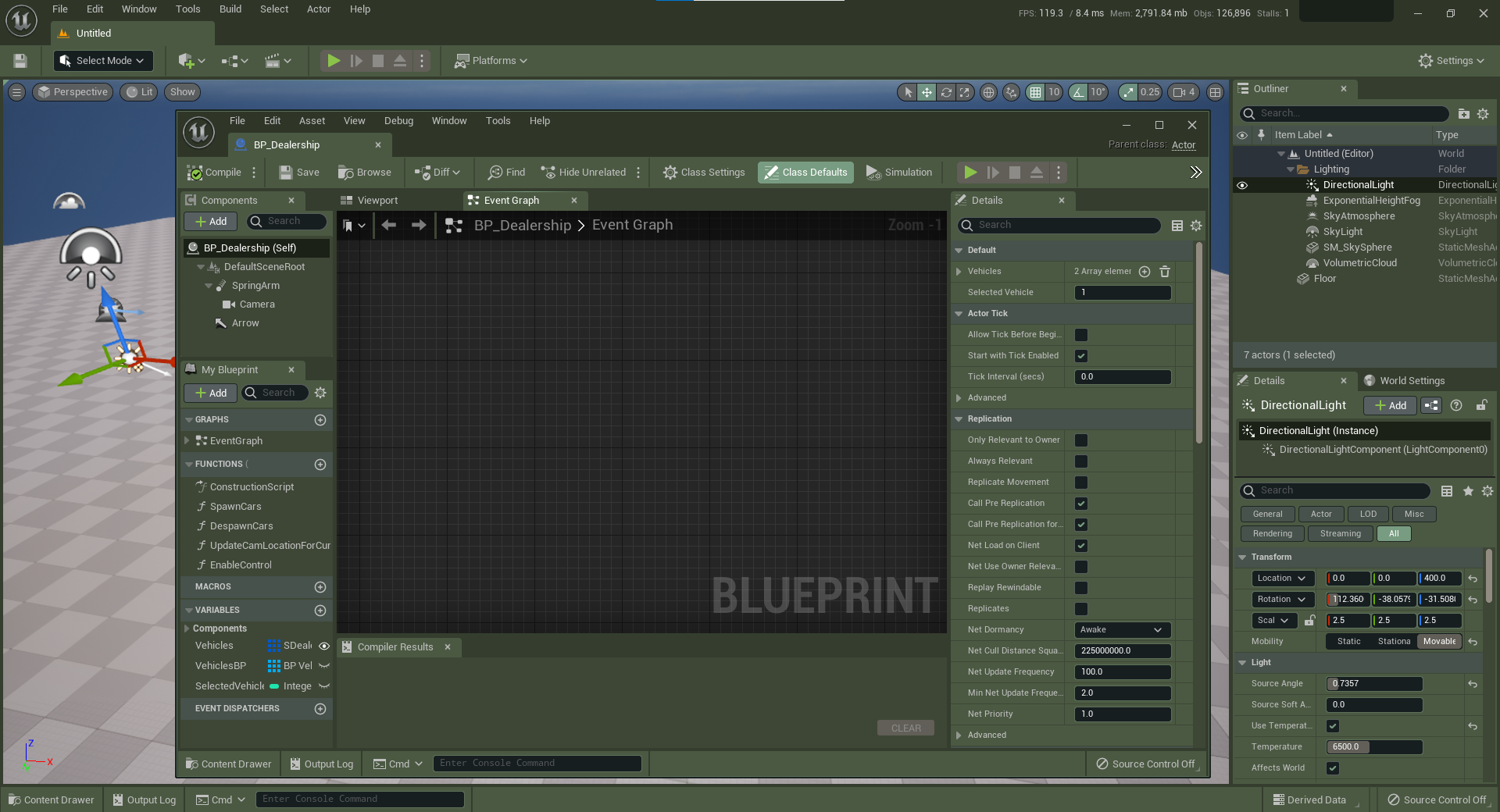Viewport: 1500px width, 812px height.
Task: Enable Only Relevant to Owner
Action: coord(1081,440)
